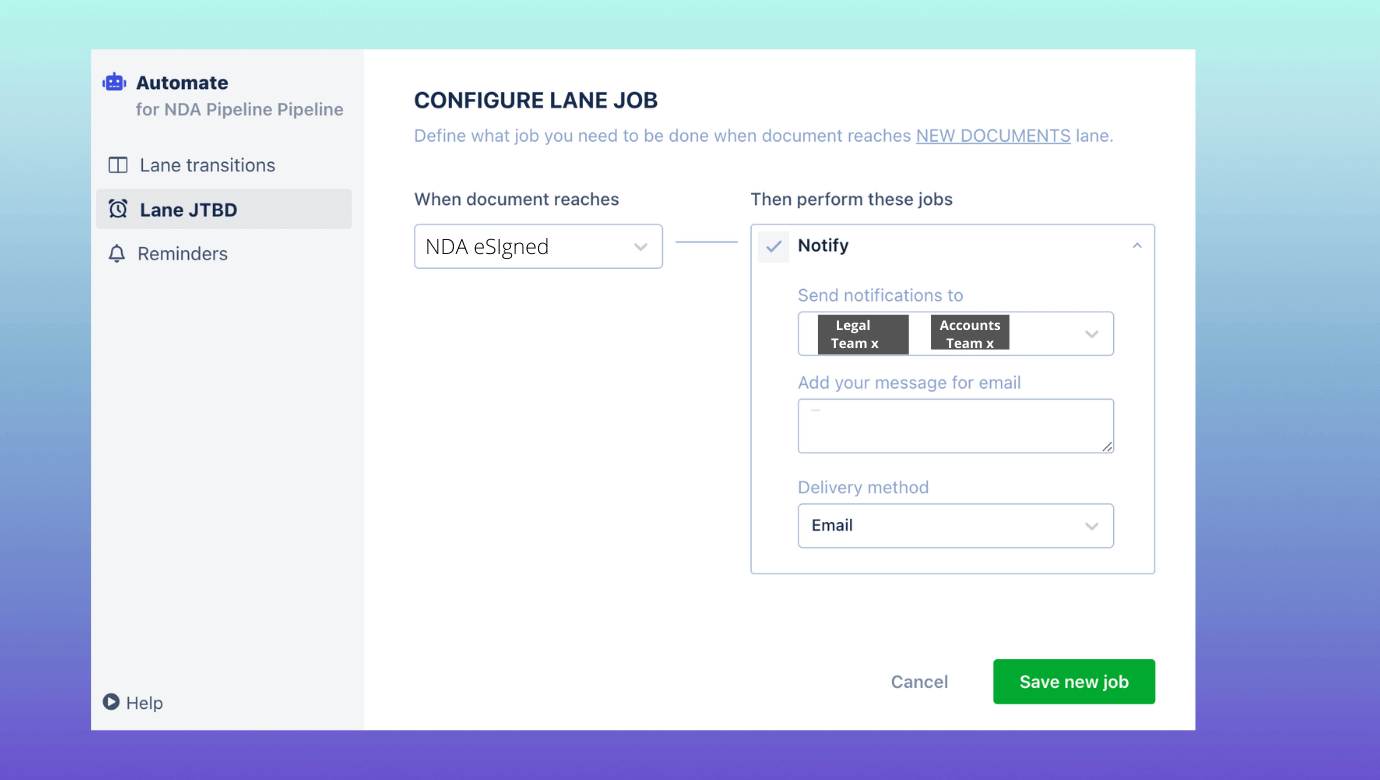Click the Lane JTBD alarm clock icon

[x=118, y=209]
